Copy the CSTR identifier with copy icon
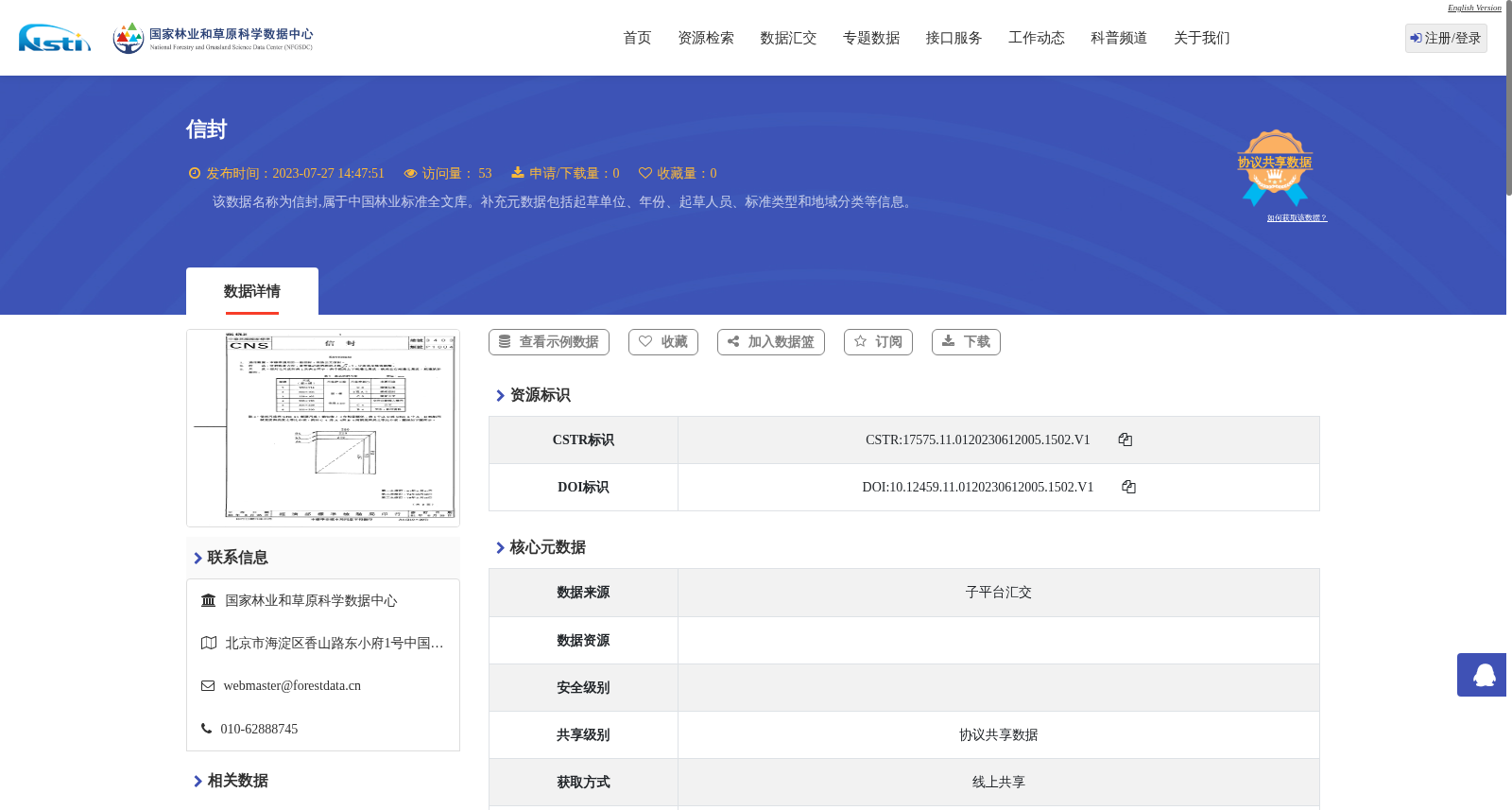 point(1125,439)
